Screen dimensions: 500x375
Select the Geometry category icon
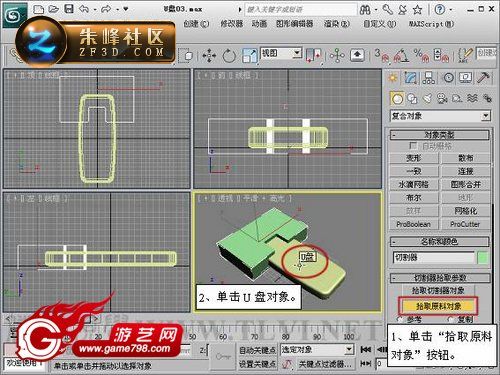[397, 98]
